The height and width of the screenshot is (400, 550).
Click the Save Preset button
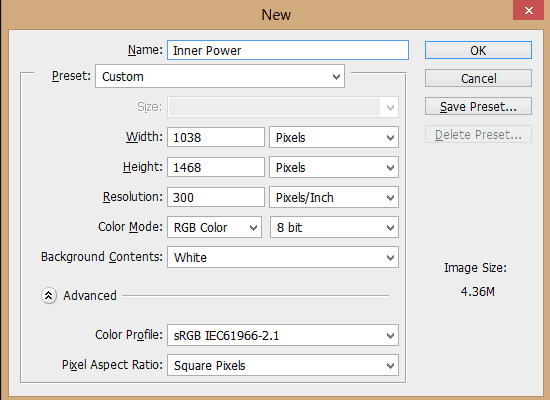point(478,106)
